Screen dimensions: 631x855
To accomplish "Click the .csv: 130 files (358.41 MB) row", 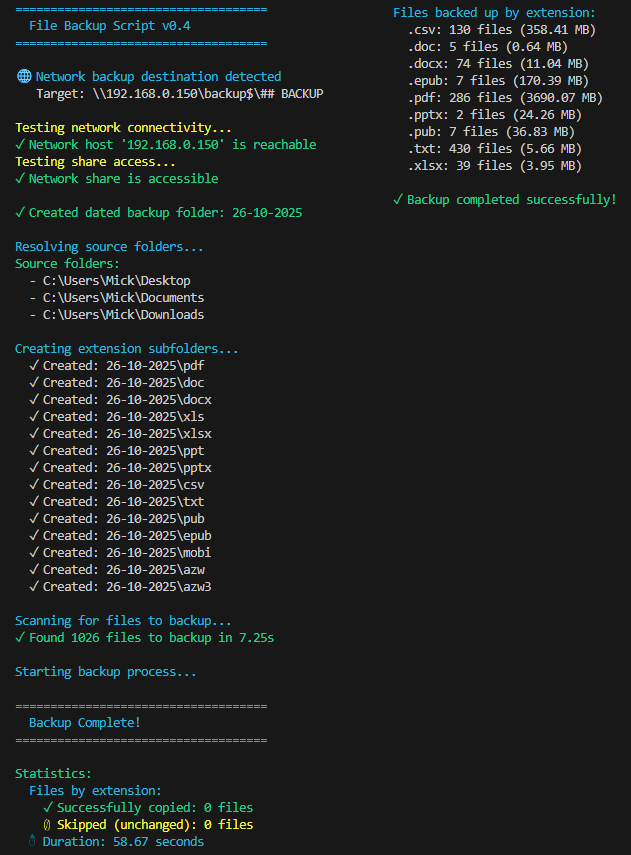I will 502,29.
